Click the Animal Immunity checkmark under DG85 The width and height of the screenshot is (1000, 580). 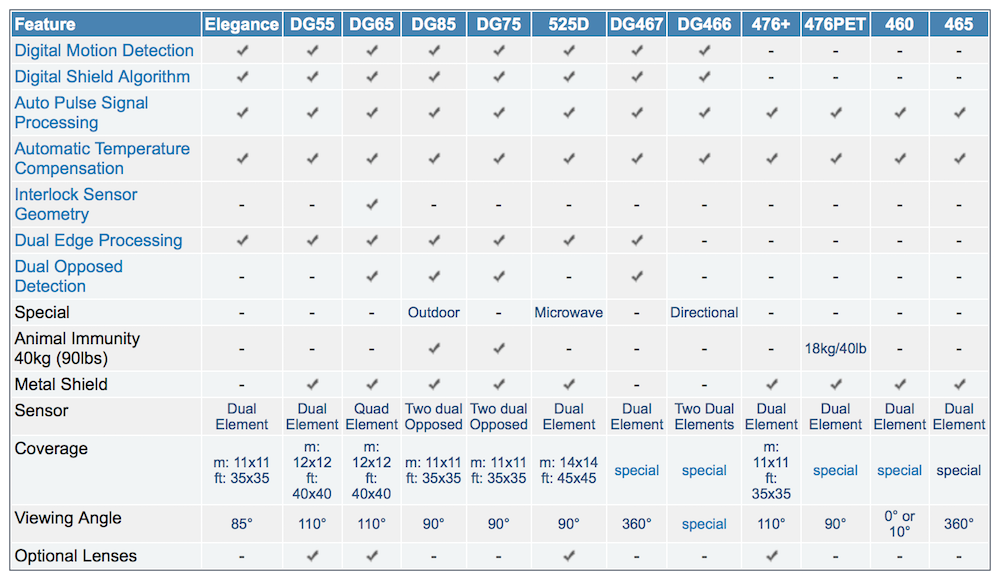[434, 348]
